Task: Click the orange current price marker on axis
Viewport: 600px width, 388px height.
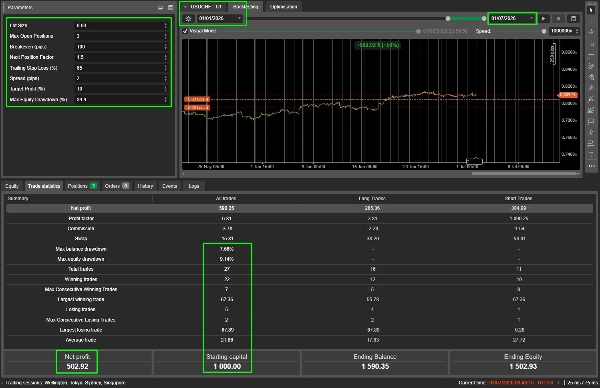Action: click(567, 95)
